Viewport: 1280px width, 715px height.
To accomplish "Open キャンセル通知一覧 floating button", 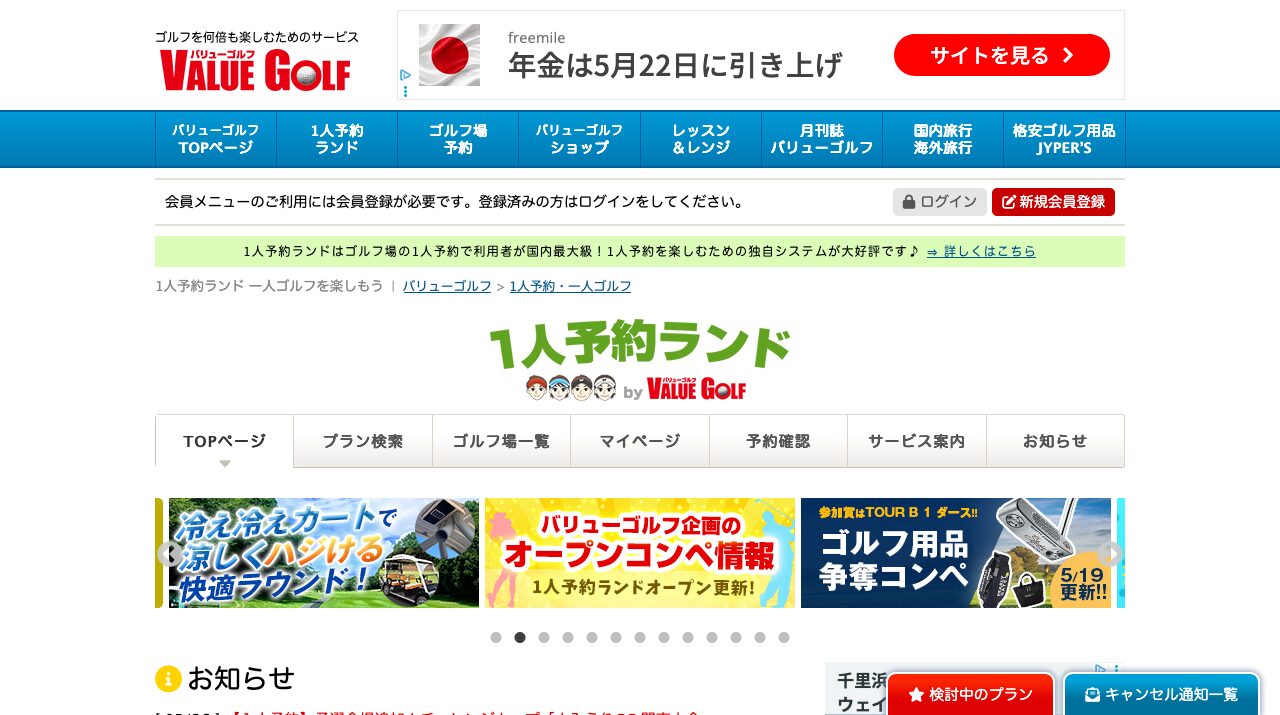I will 1161,694.
